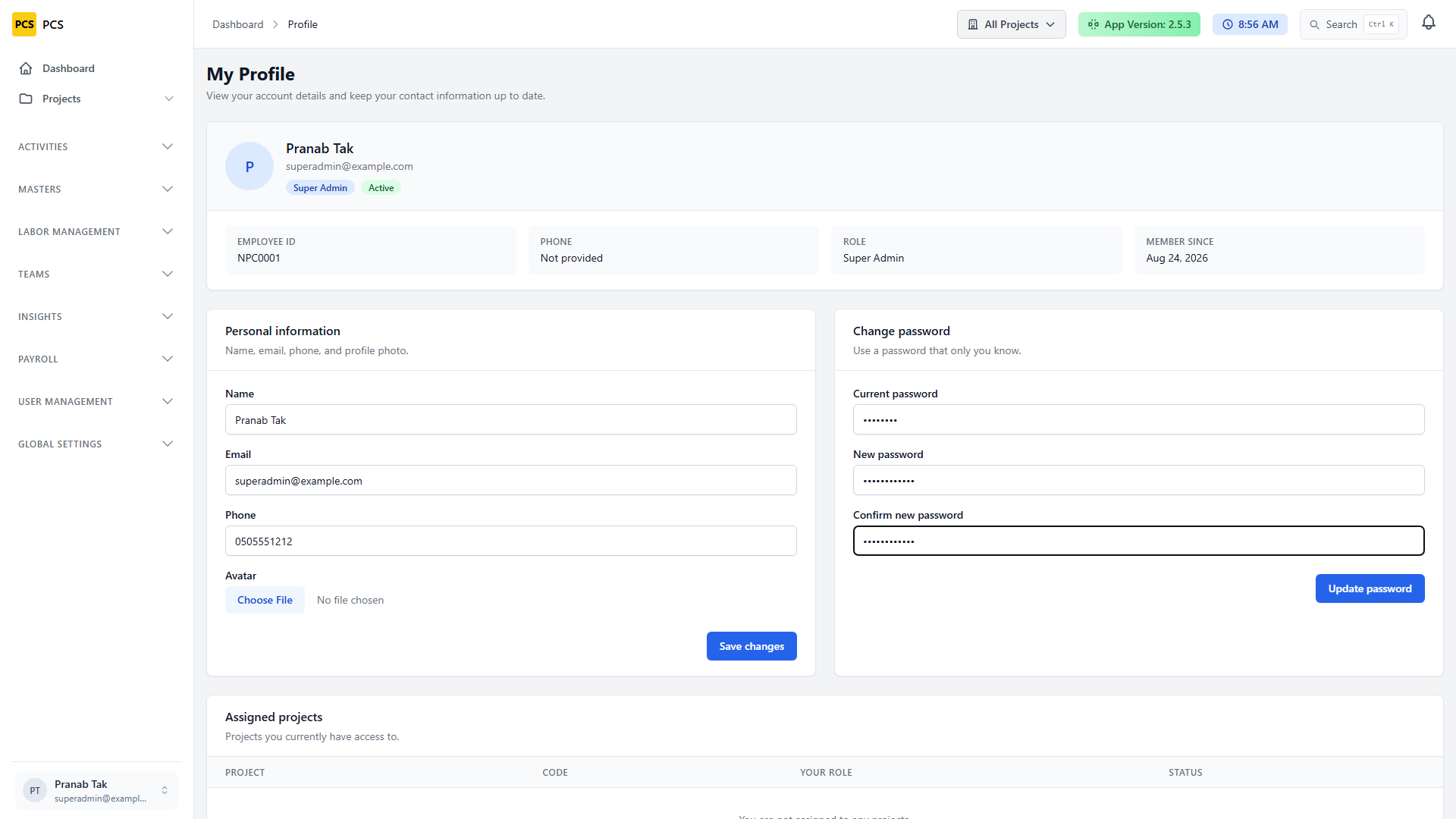Click the Active status badge
This screenshot has height=819, width=1456.
381,188
